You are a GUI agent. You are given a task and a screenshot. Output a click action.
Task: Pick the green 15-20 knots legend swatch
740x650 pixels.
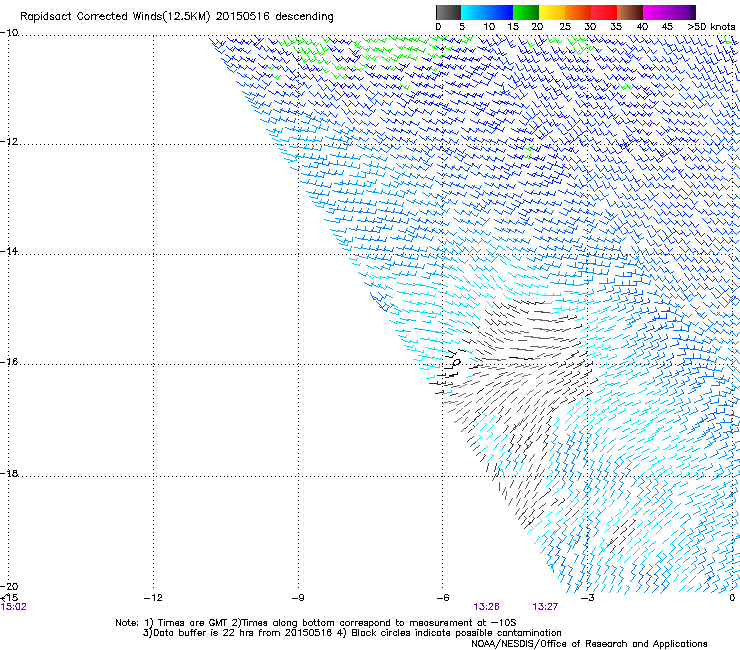pos(526,12)
